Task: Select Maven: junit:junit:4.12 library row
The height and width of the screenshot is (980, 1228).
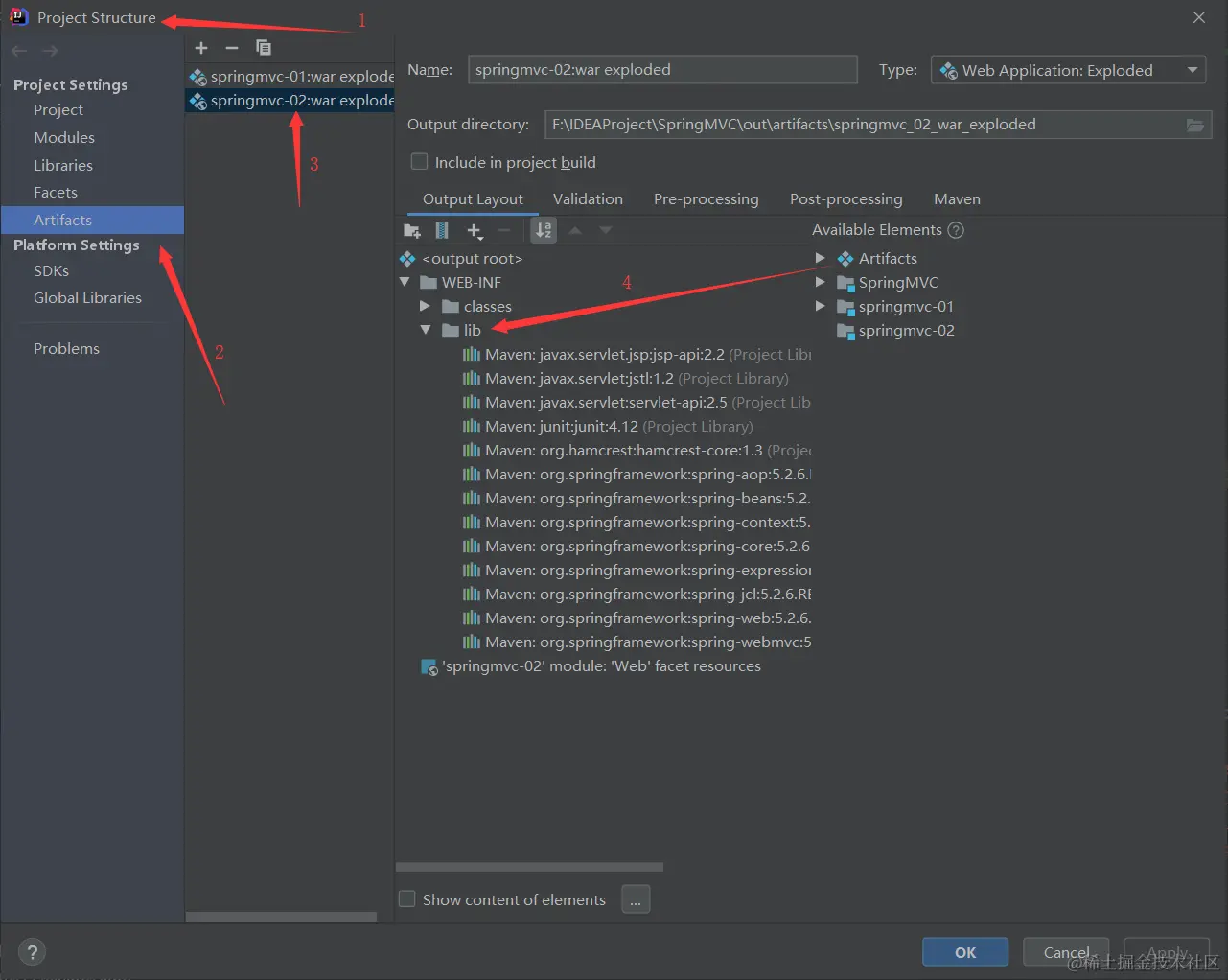Action: [x=608, y=427]
